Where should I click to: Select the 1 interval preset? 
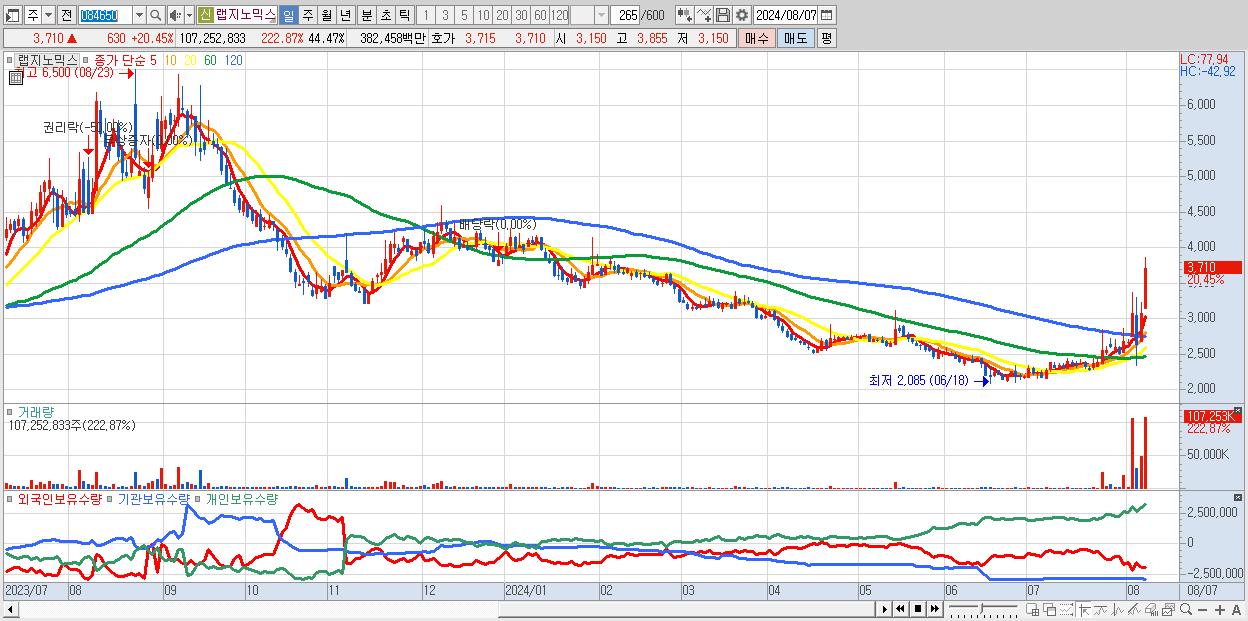427,15
